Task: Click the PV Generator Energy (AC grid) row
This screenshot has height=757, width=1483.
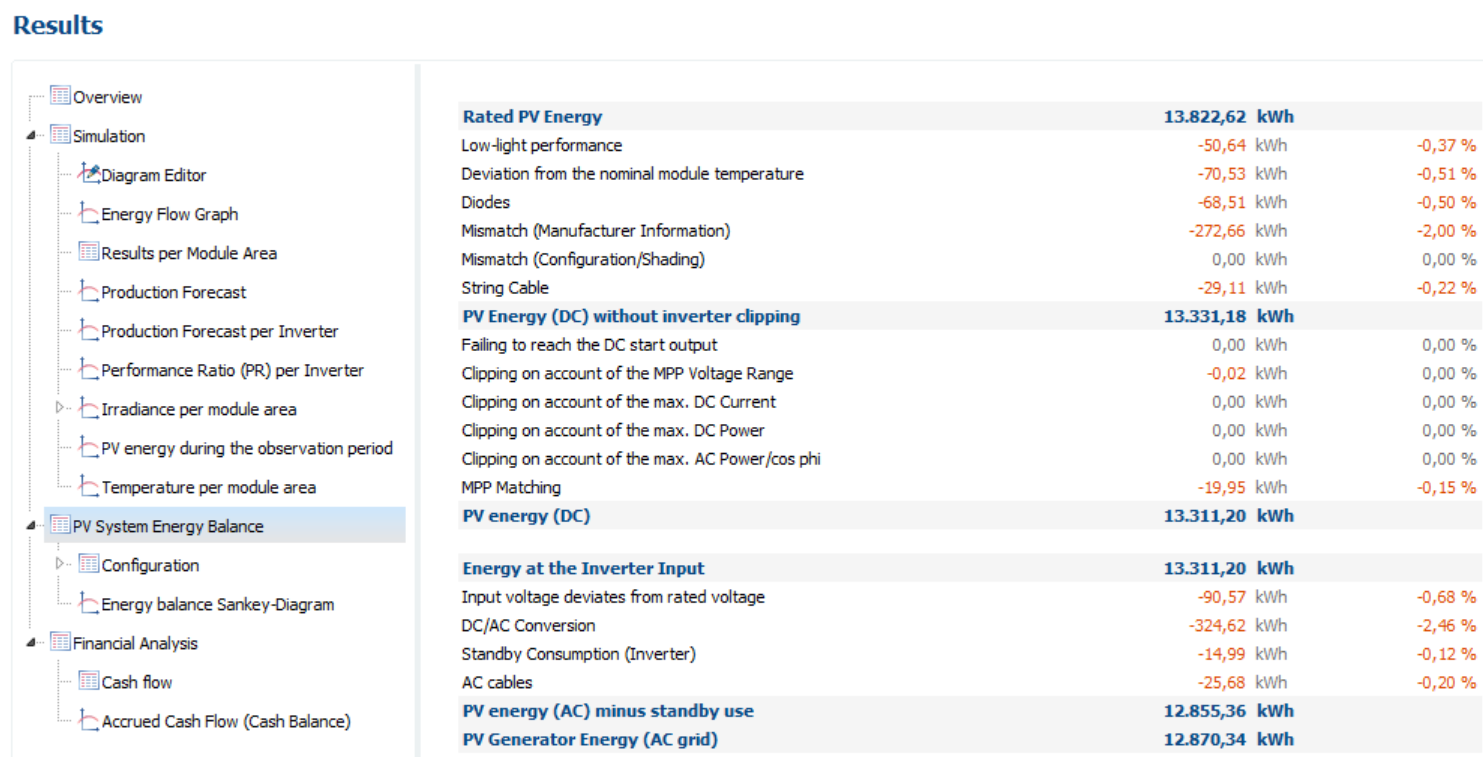Action: (590, 740)
